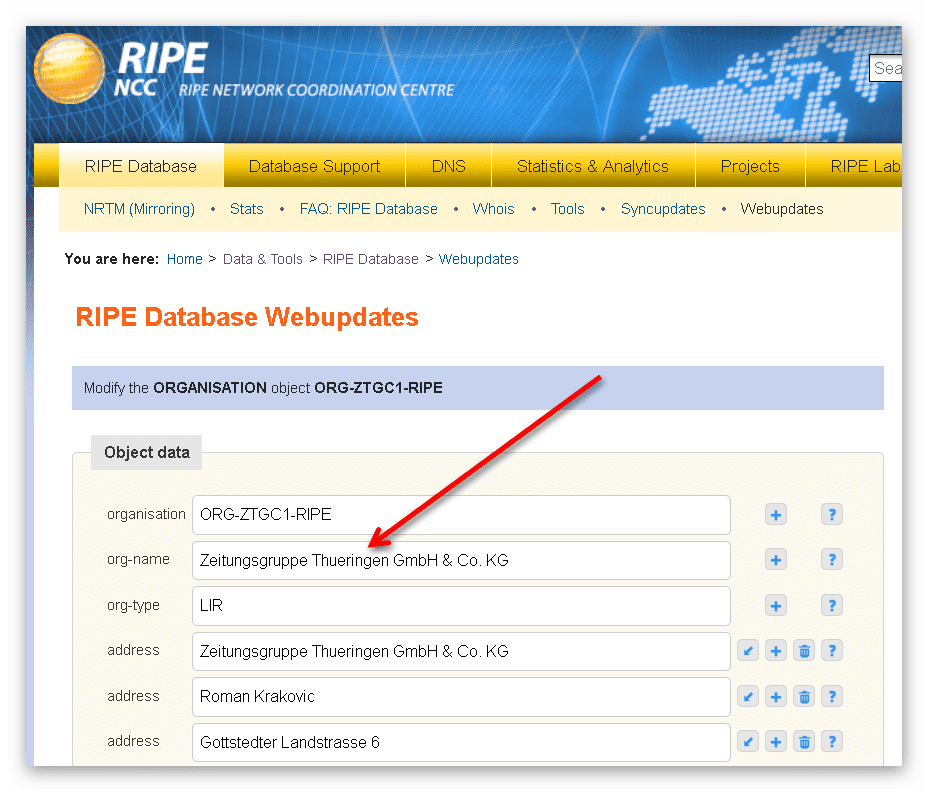Go to the Statistics & Analytics tab

point(592,166)
